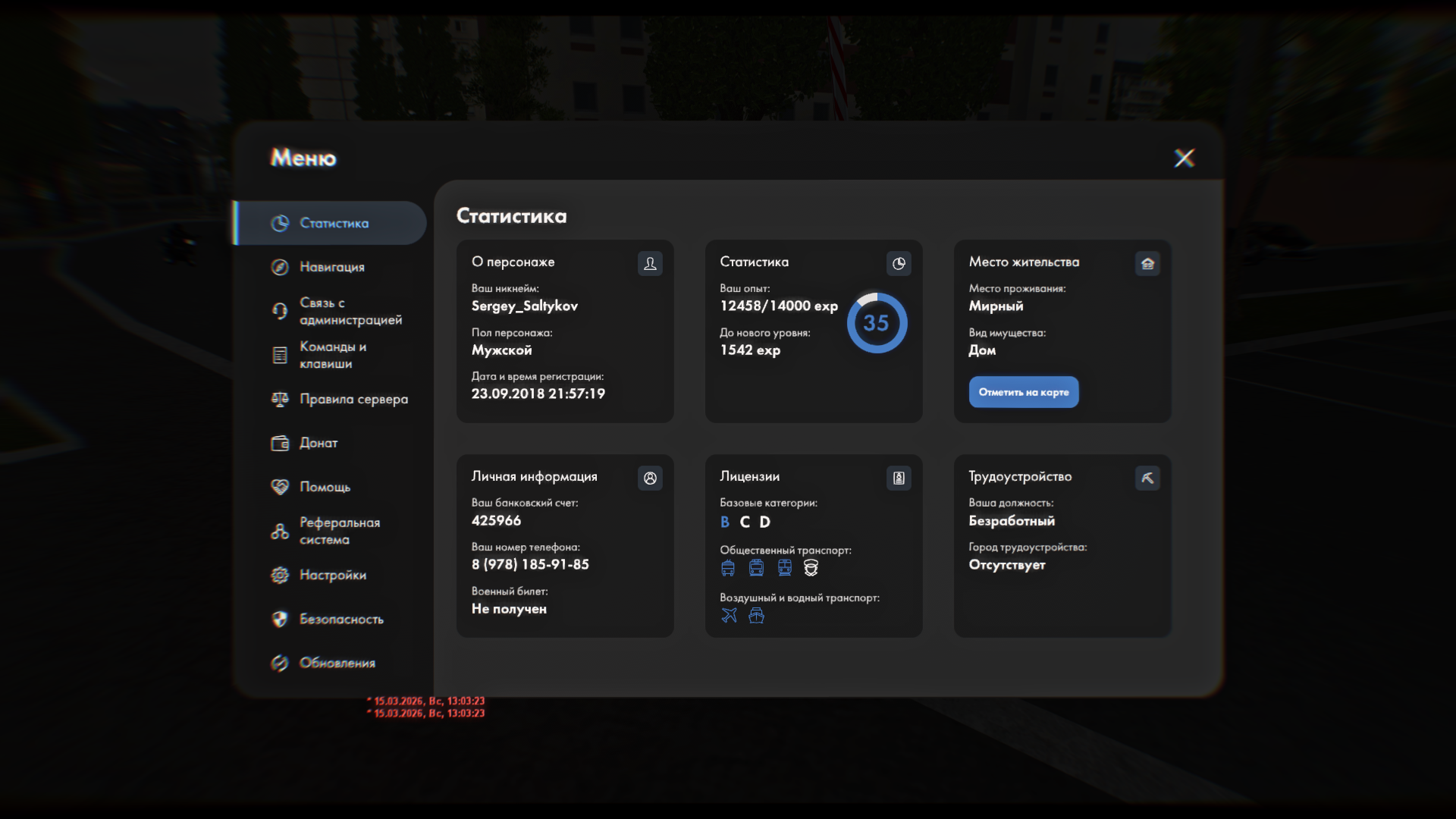The width and height of the screenshot is (1456, 819).
Task: Click the level 35 progress ring
Action: coord(877,323)
